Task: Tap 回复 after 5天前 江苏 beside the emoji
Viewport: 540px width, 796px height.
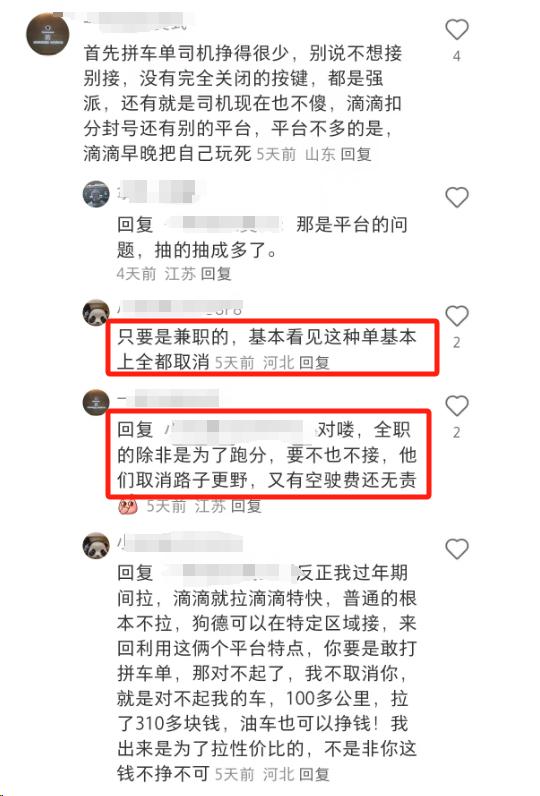Action: pyautogui.click(x=246, y=506)
